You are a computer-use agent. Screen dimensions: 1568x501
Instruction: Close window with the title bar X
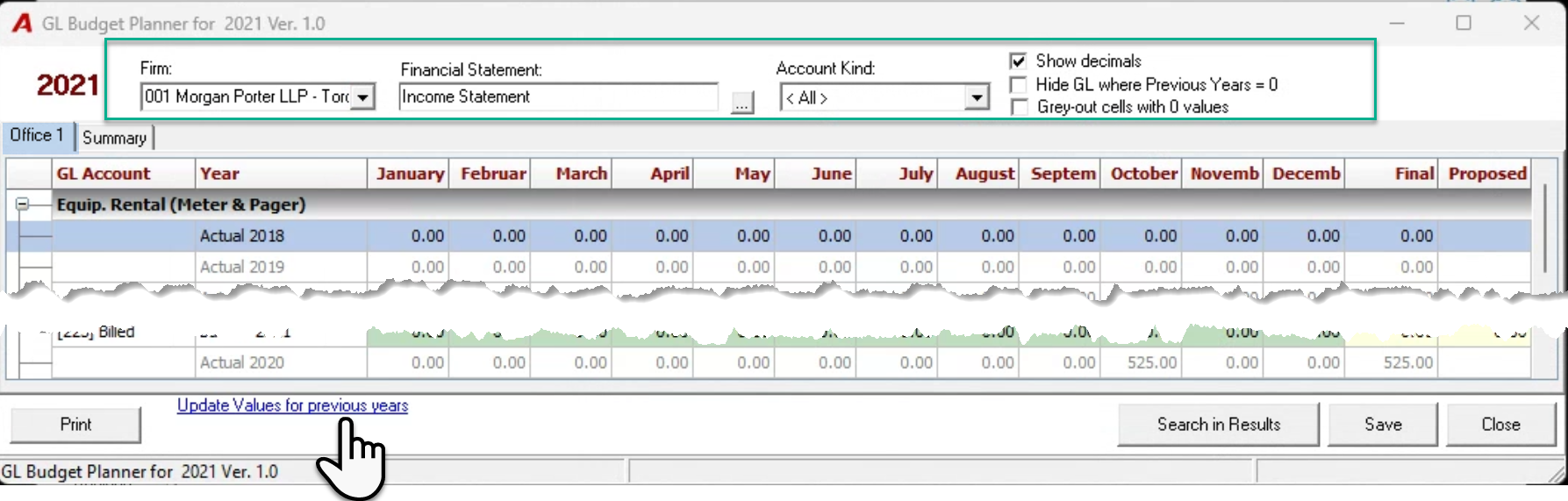1532,23
